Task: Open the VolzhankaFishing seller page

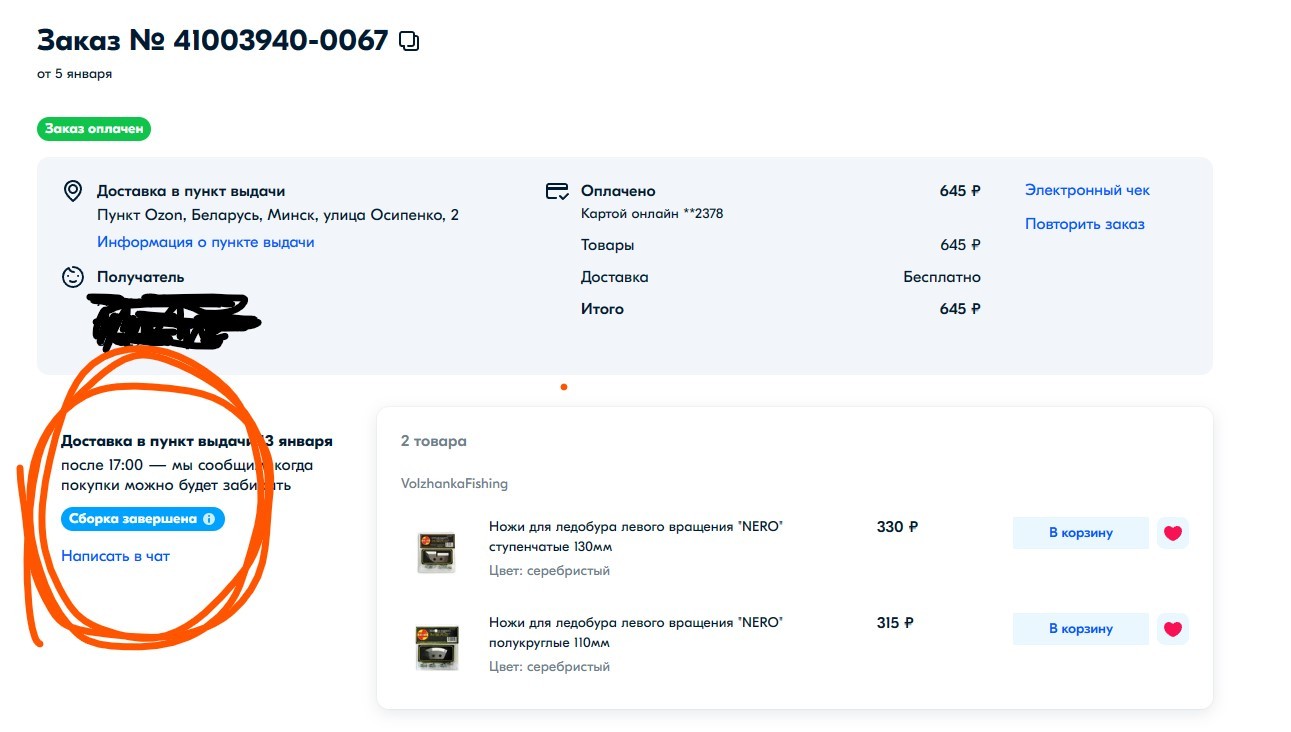Action: tap(454, 484)
